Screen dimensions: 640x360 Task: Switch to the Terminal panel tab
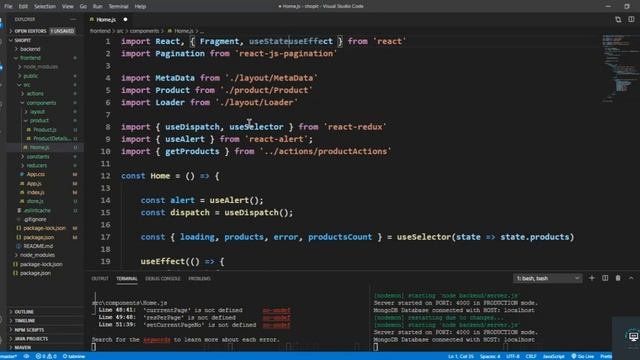tap(127, 278)
